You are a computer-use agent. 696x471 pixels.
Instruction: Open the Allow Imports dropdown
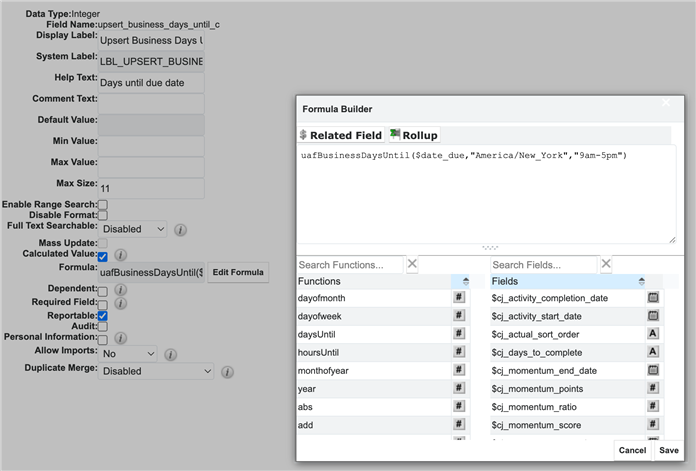128,353
